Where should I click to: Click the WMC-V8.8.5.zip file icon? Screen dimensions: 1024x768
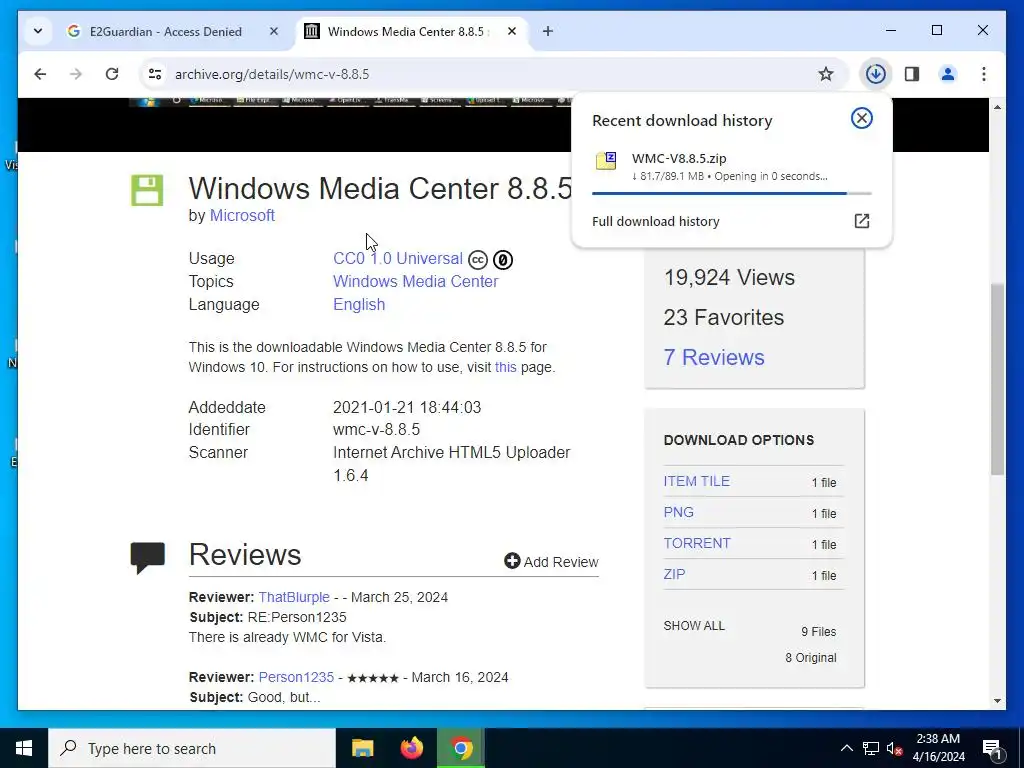pyautogui.click(x=606, y=161)
